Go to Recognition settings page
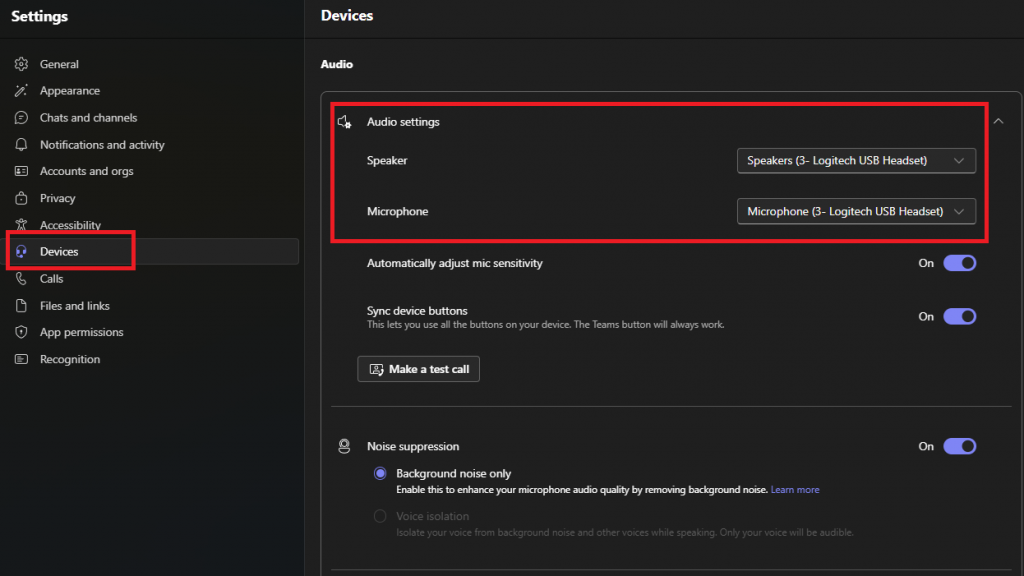The image size is (1024, 576). tap(69, 359)
